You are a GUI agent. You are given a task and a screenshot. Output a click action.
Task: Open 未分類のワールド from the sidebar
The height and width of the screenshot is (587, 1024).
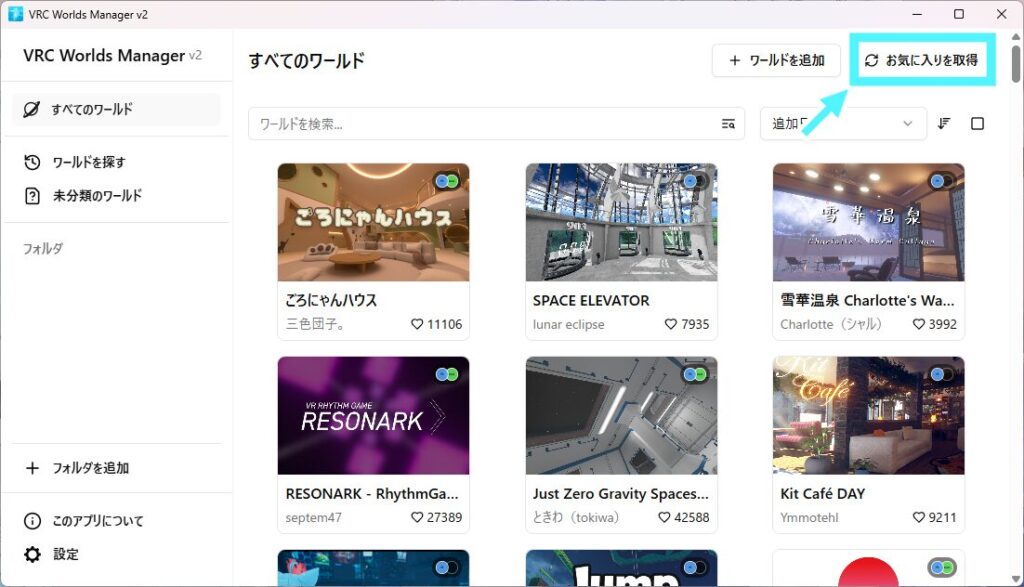pos(97,196)
